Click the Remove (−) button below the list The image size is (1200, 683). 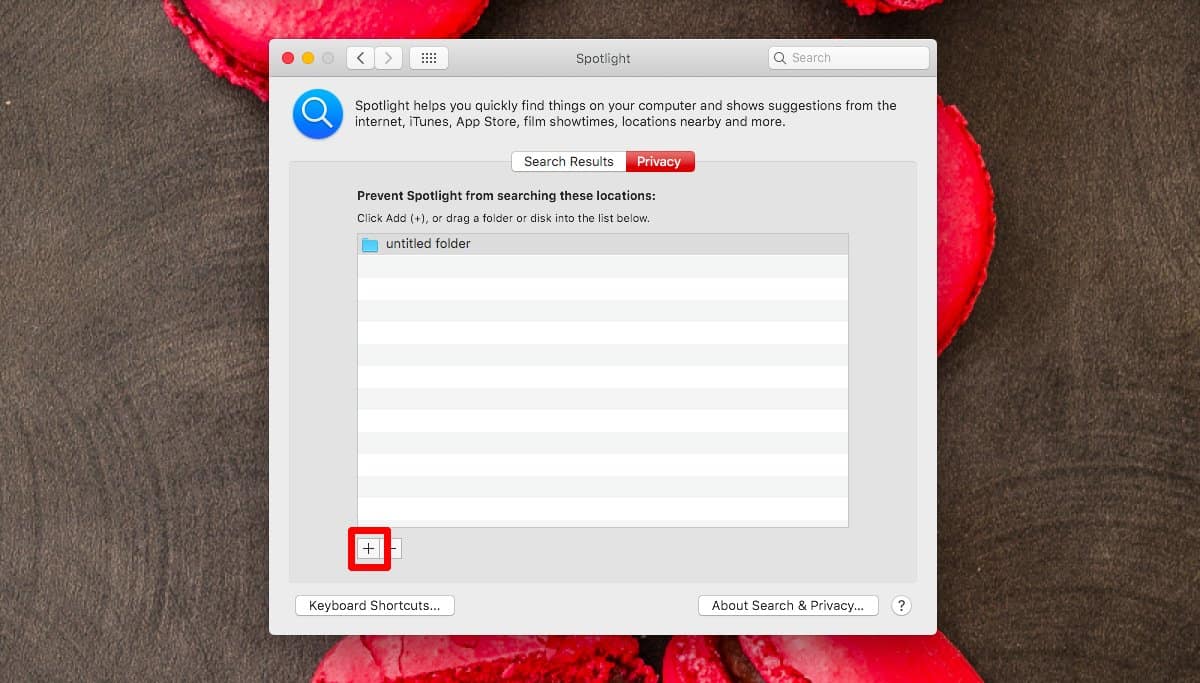[393, 548]
